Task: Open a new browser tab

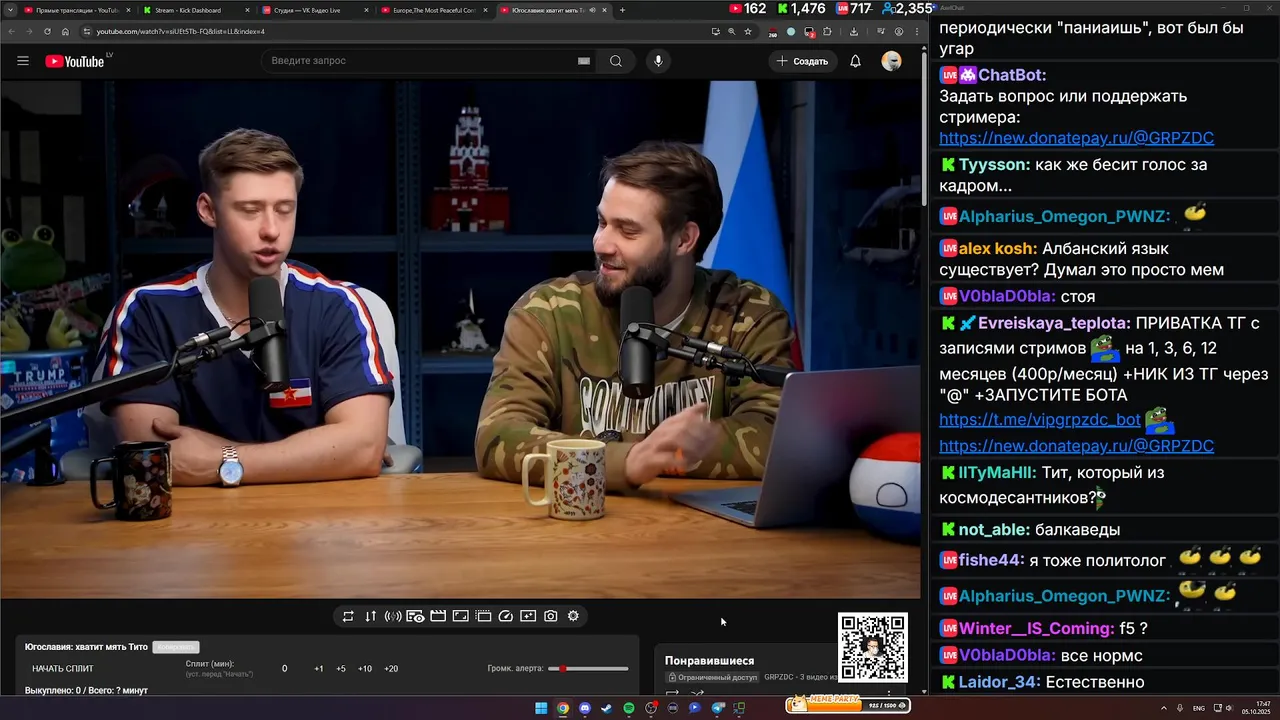Action: coord(622,10)
